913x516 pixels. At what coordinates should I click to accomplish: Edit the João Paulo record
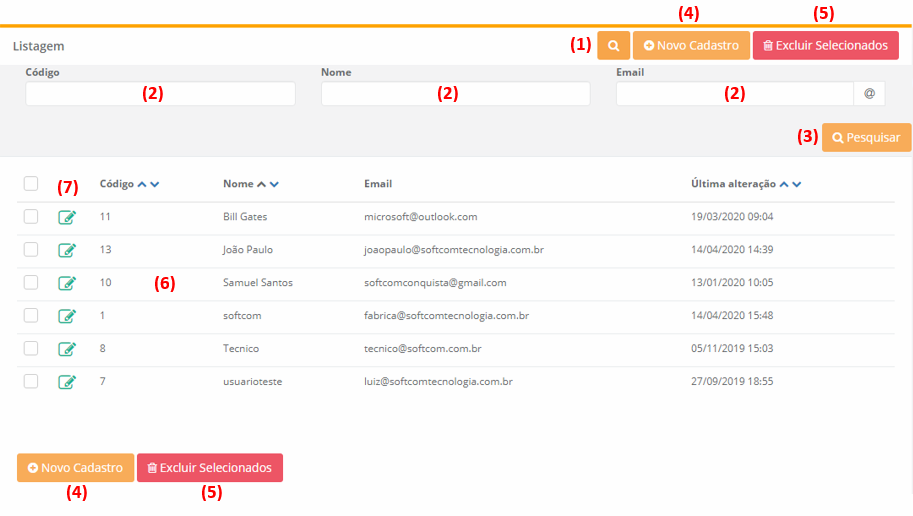click(x=67, y=250)
